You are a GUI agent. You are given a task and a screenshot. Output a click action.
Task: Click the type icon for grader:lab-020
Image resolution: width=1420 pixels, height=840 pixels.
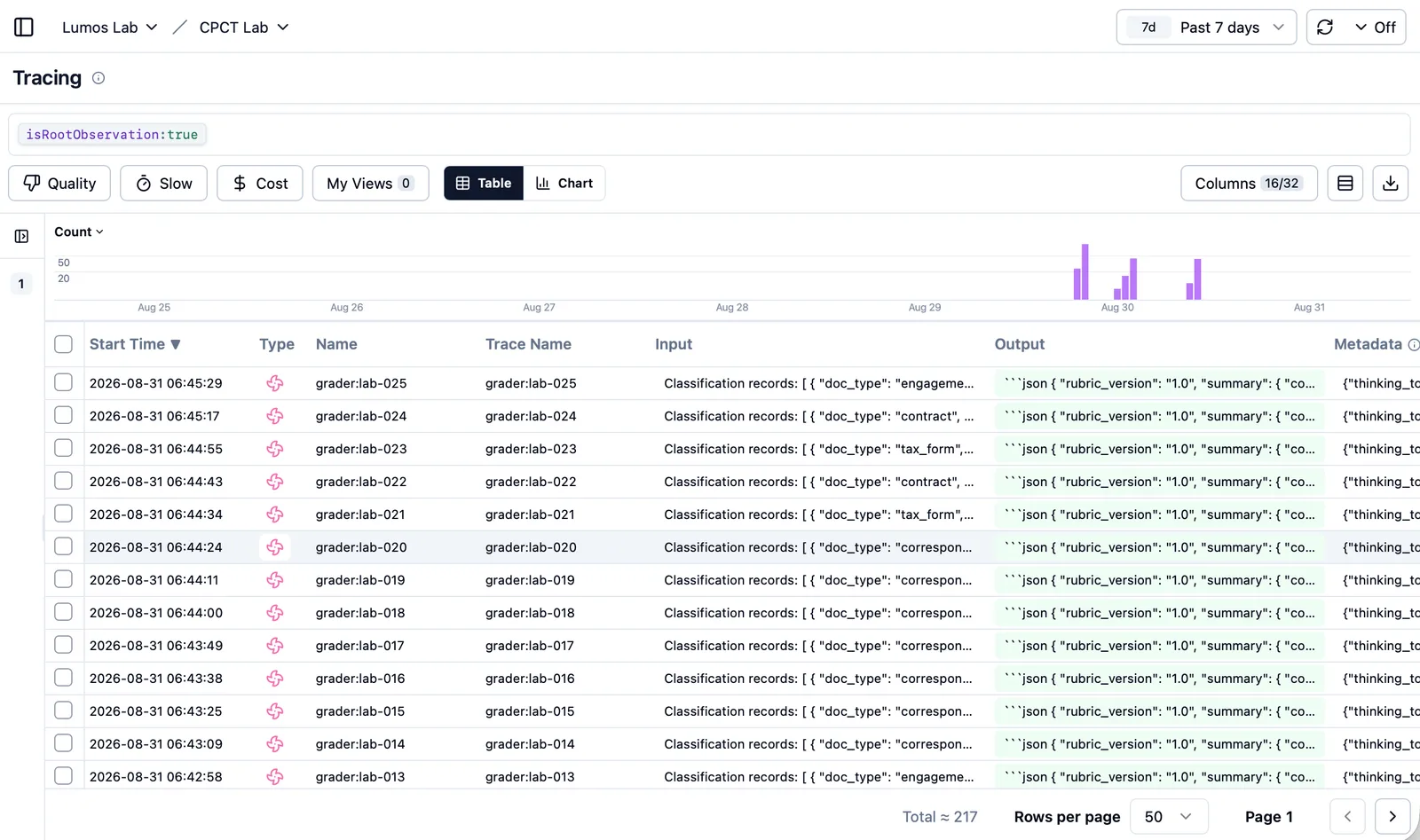[x=275, y=547]
